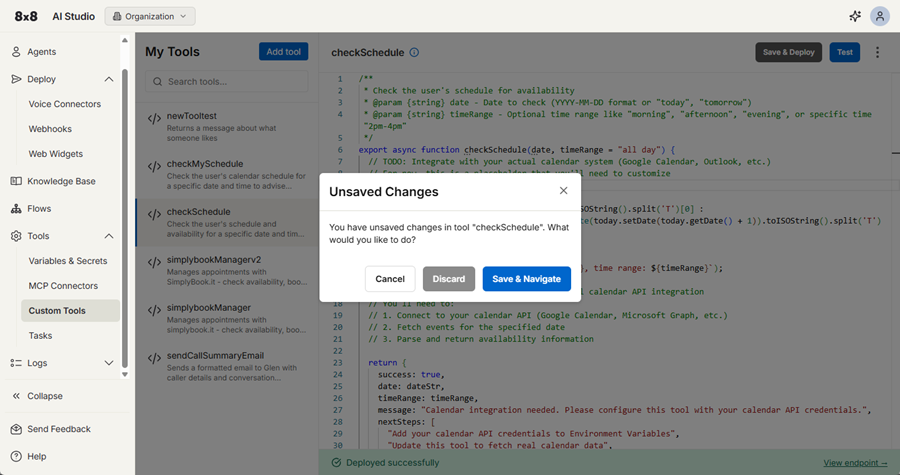
Task: Click the code icon for sendCallSummaryEmail
Action: 154,358
